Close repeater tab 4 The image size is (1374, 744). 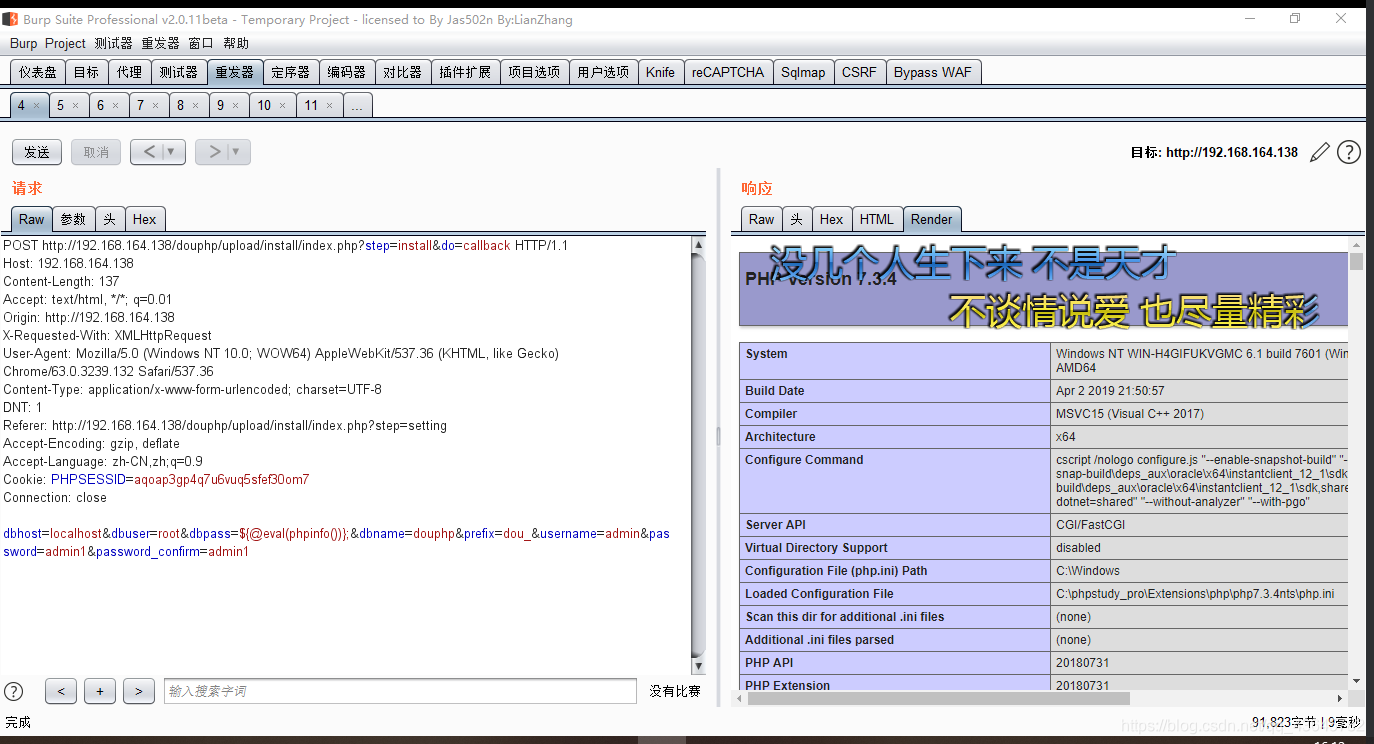(x=36, y=105)
